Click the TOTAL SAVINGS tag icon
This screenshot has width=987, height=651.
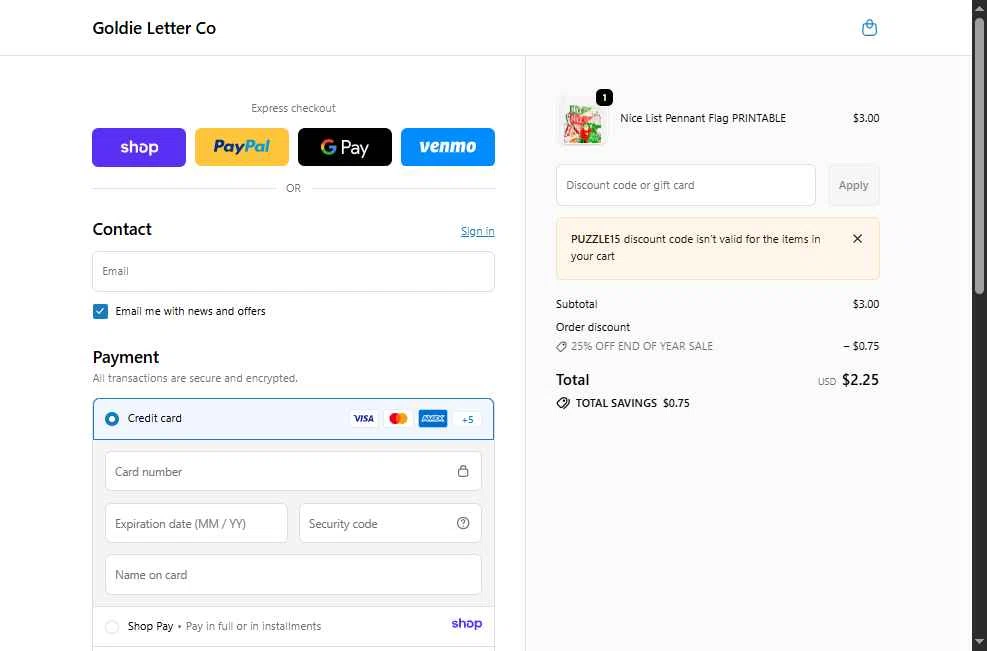click(563, 404)
